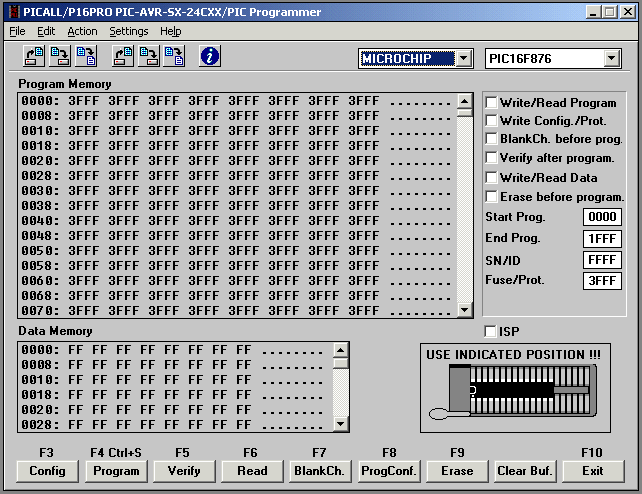Open the MICROCHIP manufacturer dropdown arrow
This screenshot has width=642, height=494.
463,59
